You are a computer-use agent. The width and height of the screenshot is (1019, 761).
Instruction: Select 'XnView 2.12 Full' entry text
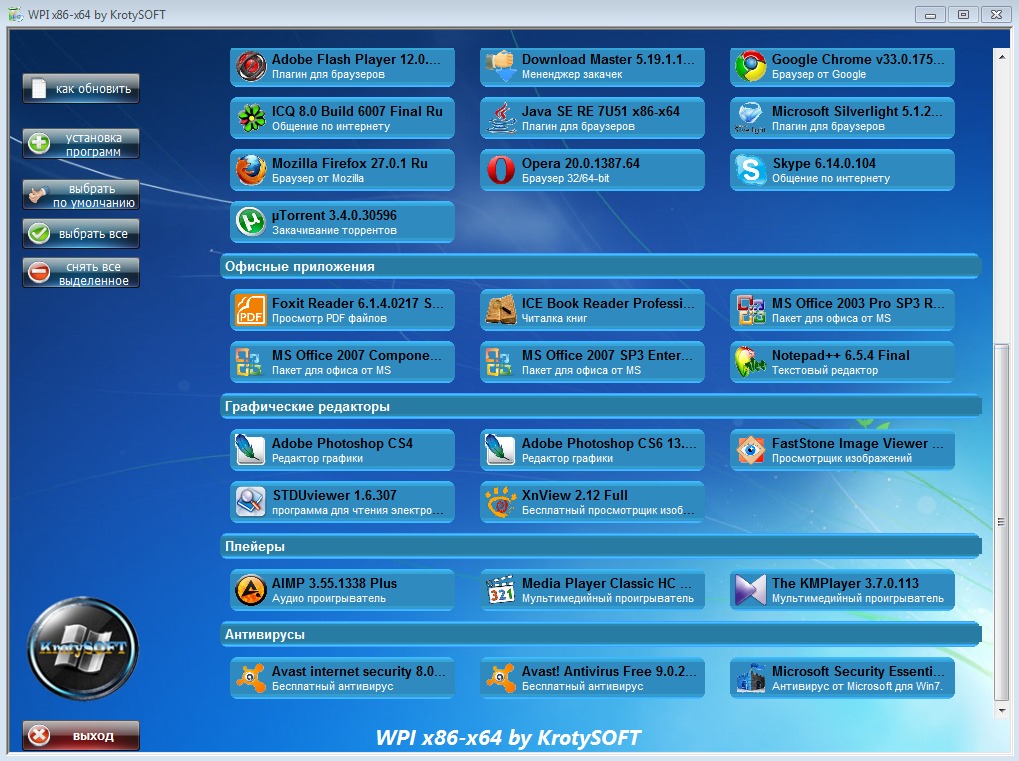(574, 495)
